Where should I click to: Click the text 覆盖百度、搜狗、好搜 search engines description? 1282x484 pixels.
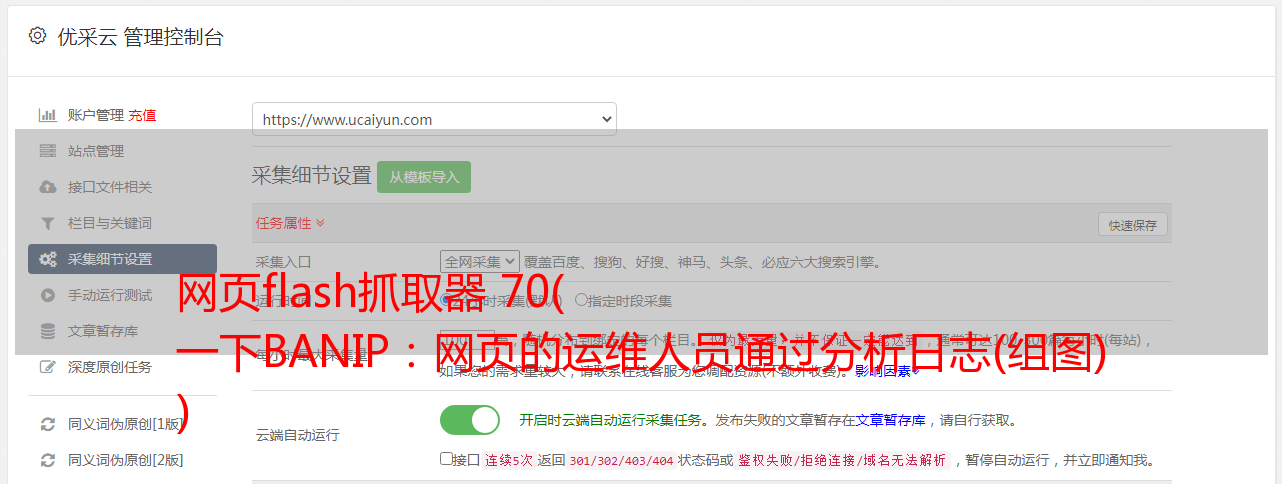[x=702, y=262]
